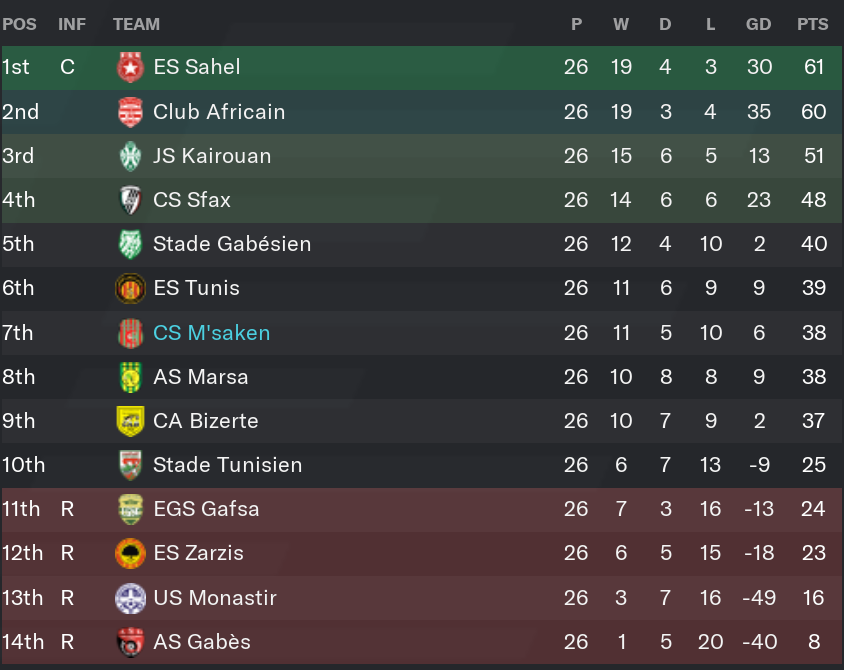Click the Stade Gabésien green crest
The width and height of the screenshot is (844, 670).
130,244
